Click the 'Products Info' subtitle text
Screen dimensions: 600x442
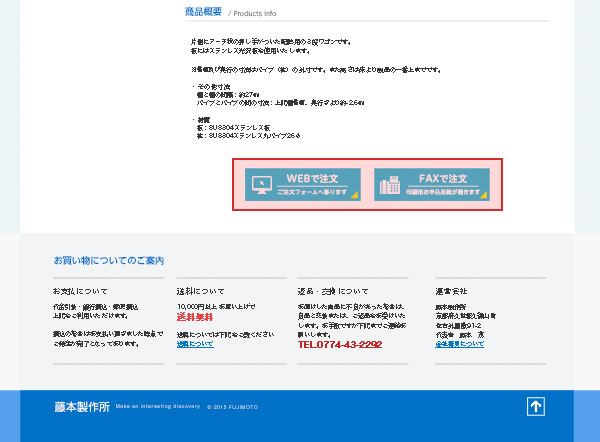click(254, 14)
